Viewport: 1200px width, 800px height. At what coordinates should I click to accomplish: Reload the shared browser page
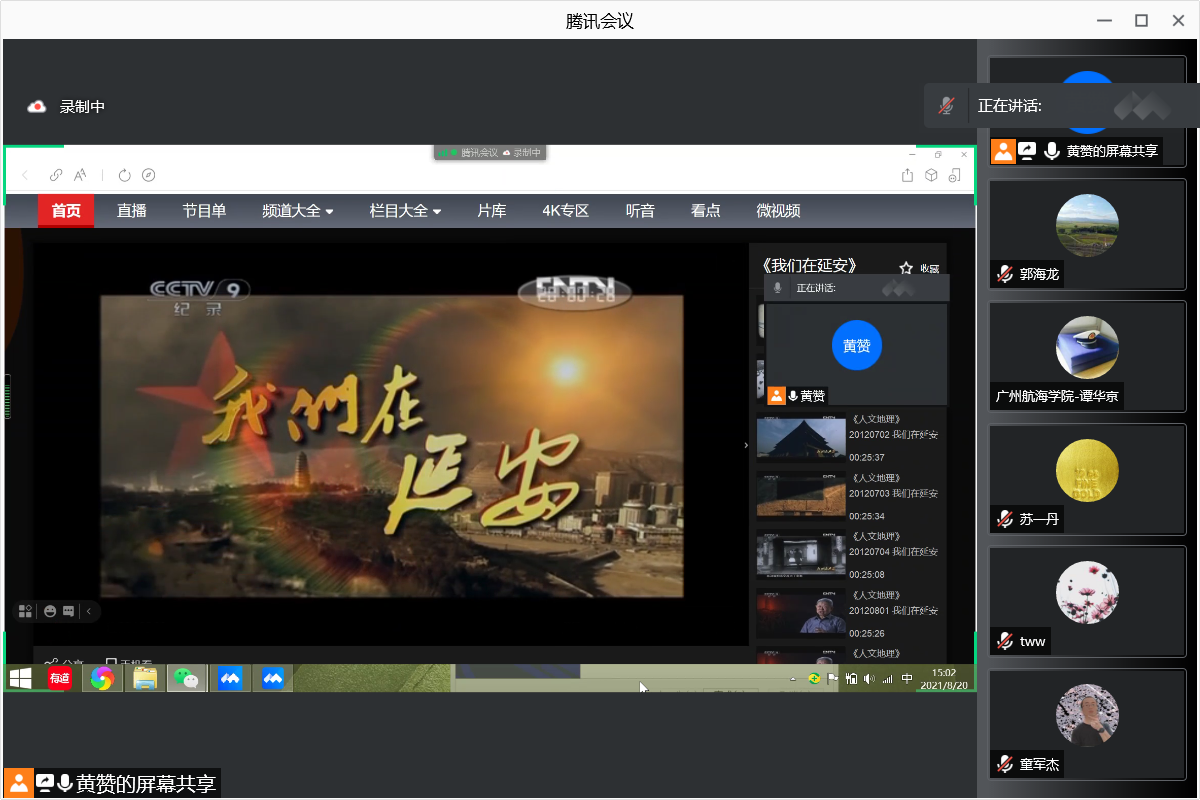click(124, 175)
